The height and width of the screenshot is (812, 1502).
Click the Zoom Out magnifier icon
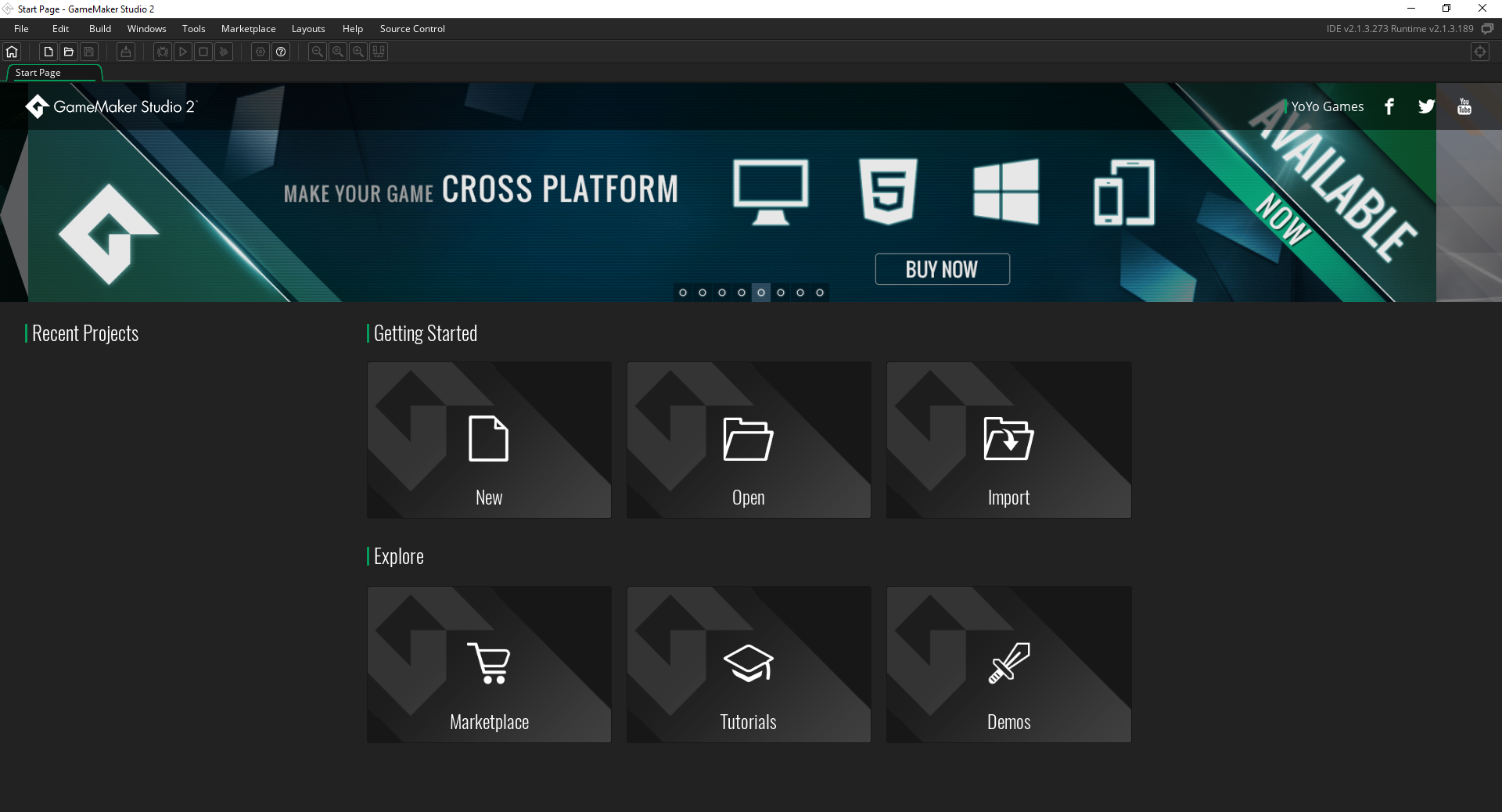[318, 52]
